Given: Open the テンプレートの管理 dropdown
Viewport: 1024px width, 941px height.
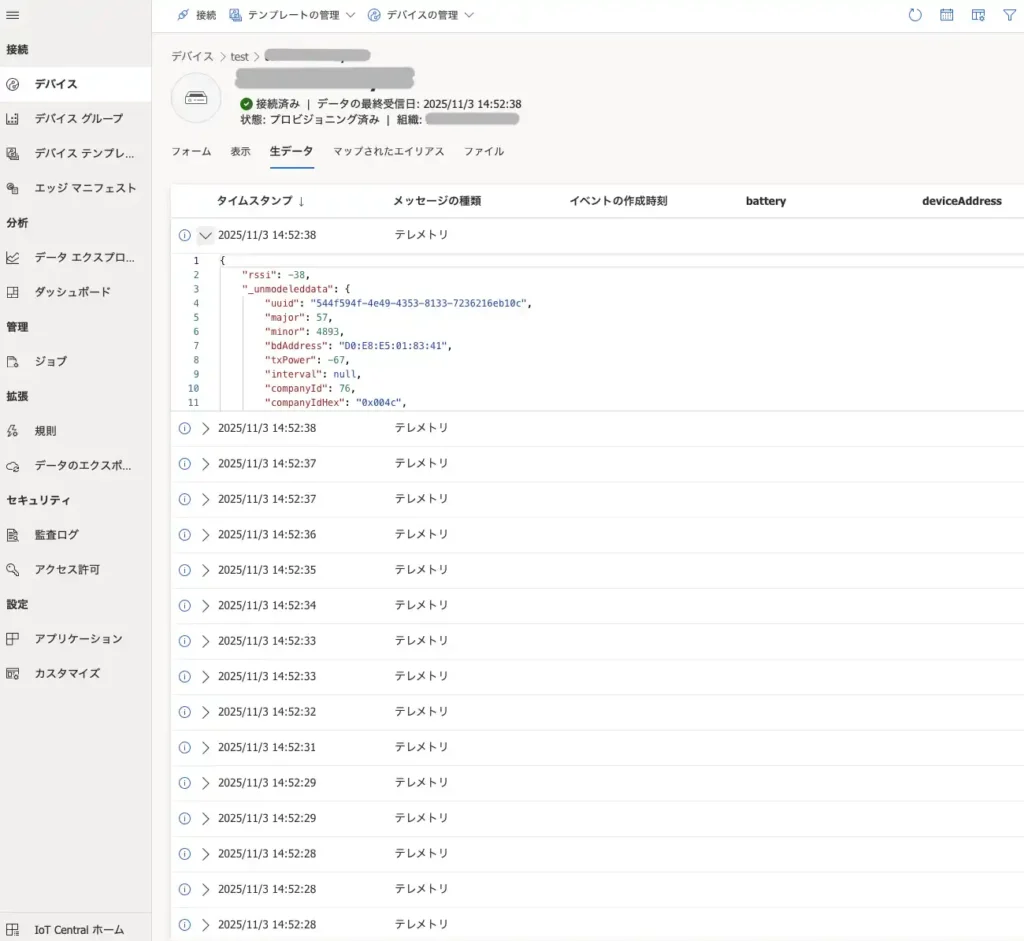Looking at the screenshot, I should coord(292,15).
